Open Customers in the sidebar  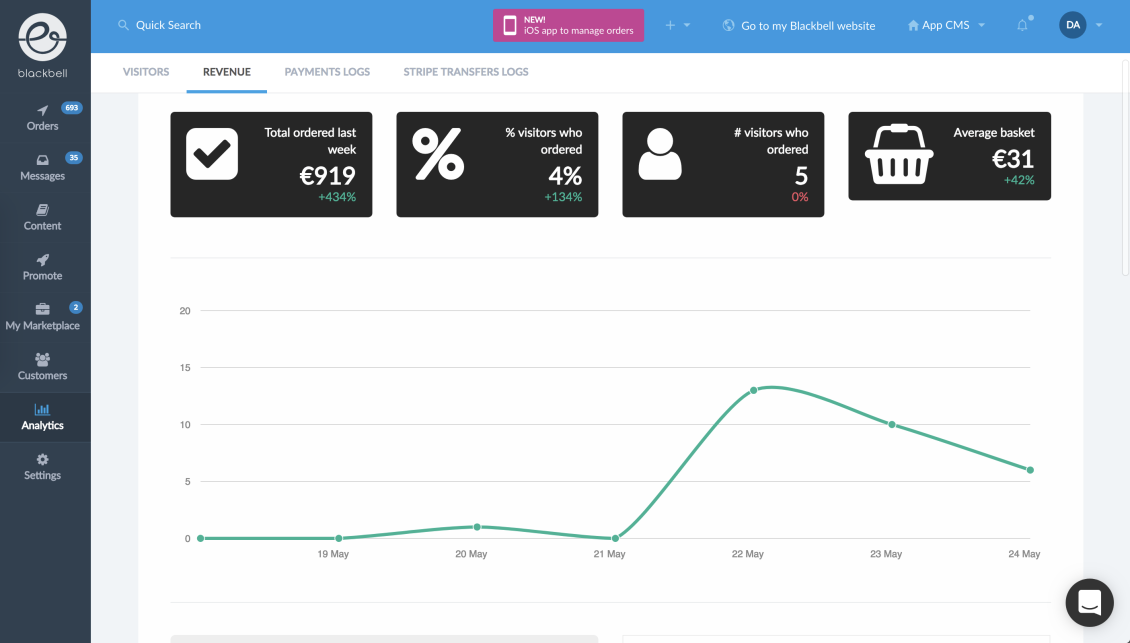[43, 367]
